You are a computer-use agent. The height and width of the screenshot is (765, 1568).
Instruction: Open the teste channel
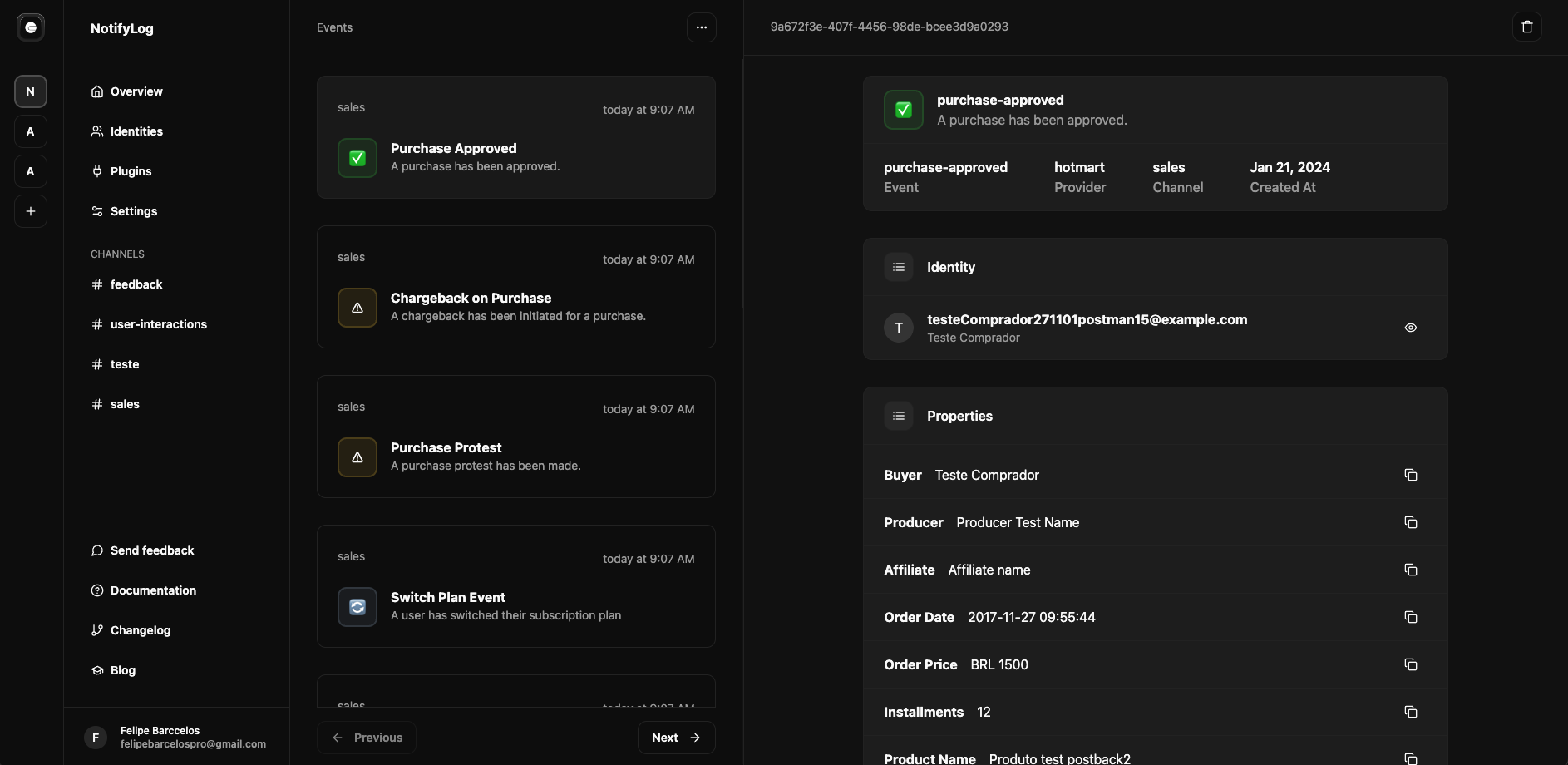(115, 364)
